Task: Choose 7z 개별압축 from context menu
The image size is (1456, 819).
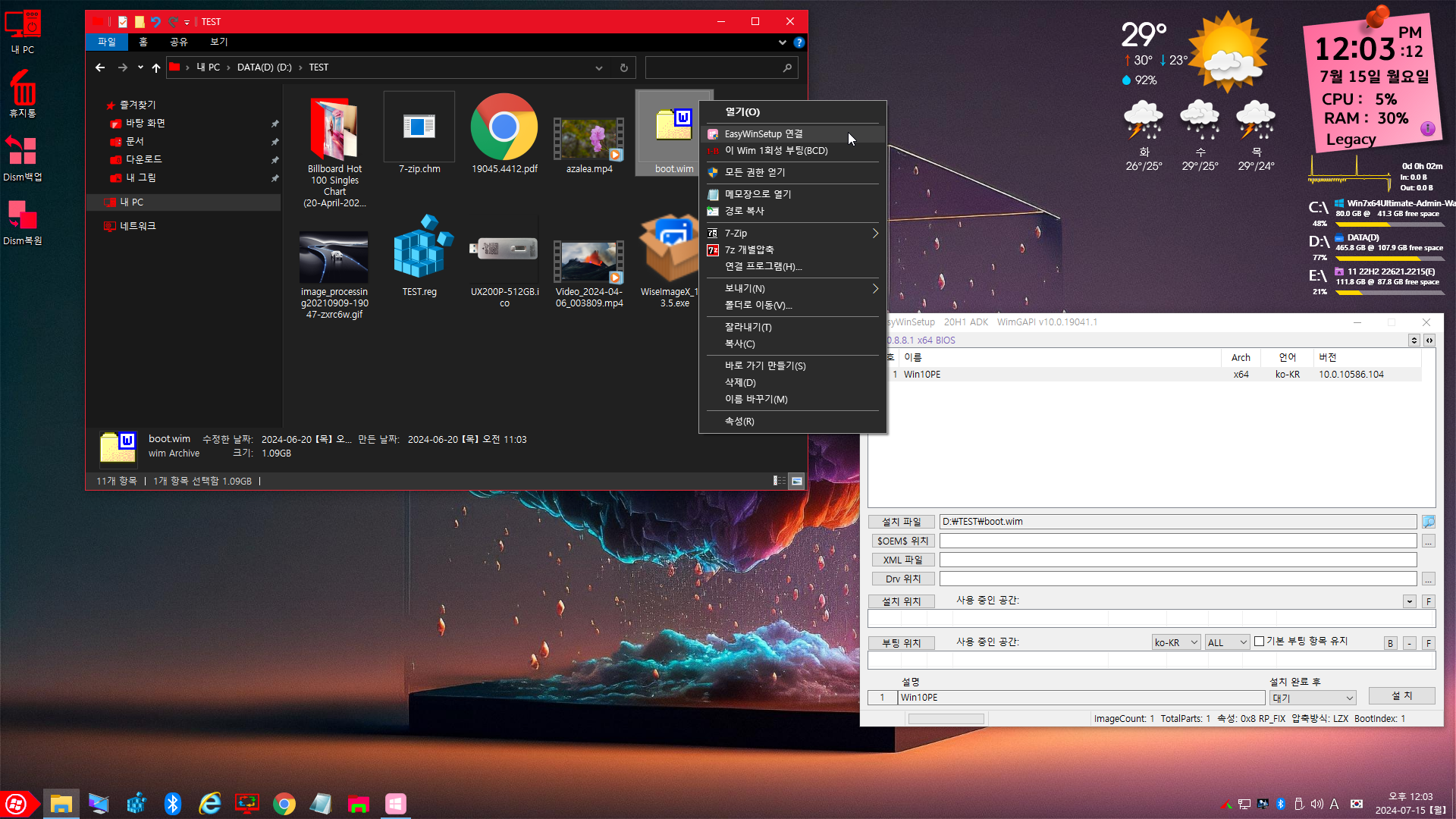Action: click(x=792, y=250)
